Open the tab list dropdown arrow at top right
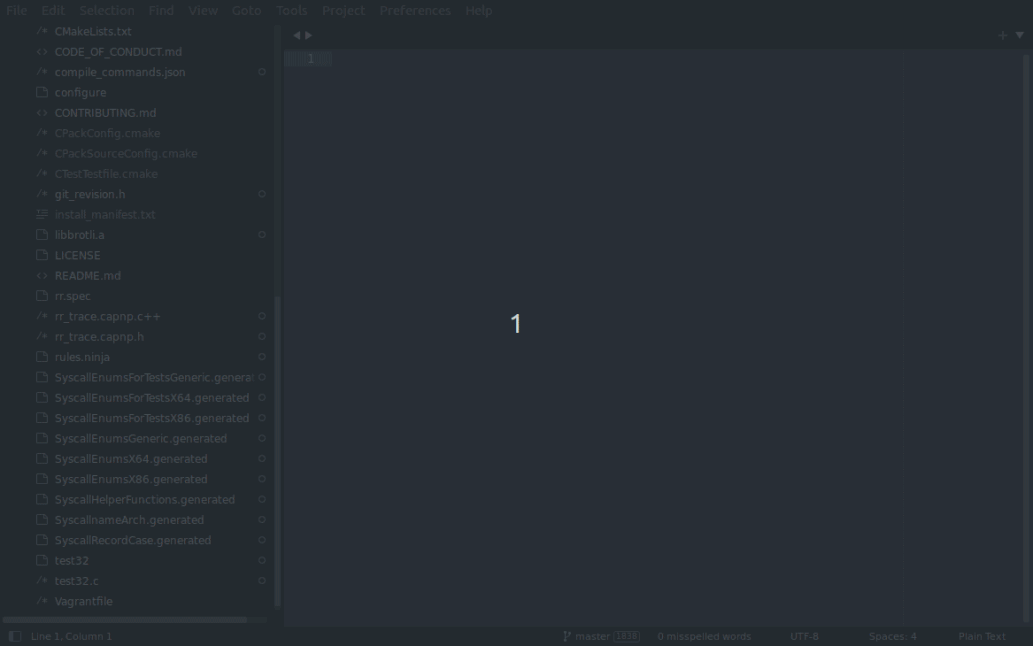The width and height of the screenshot is (1033, 646). click(x=1019, y=34)
